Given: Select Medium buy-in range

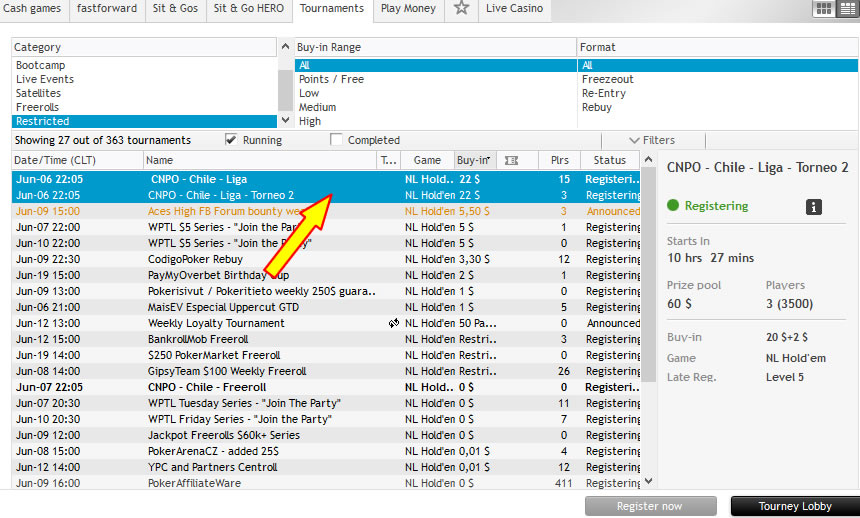Looking at the screenshot, I should click(435, 108).
